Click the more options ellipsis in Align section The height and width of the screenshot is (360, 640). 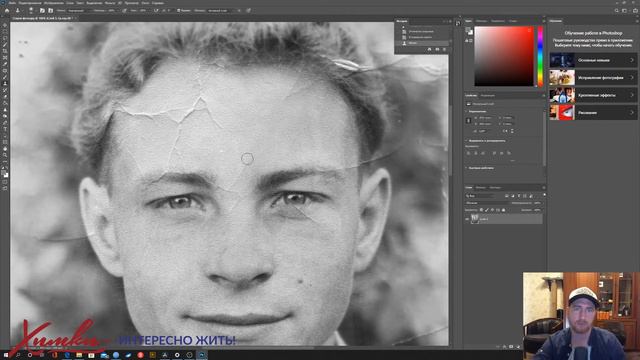pyautogui.click(x=513, y=160)
